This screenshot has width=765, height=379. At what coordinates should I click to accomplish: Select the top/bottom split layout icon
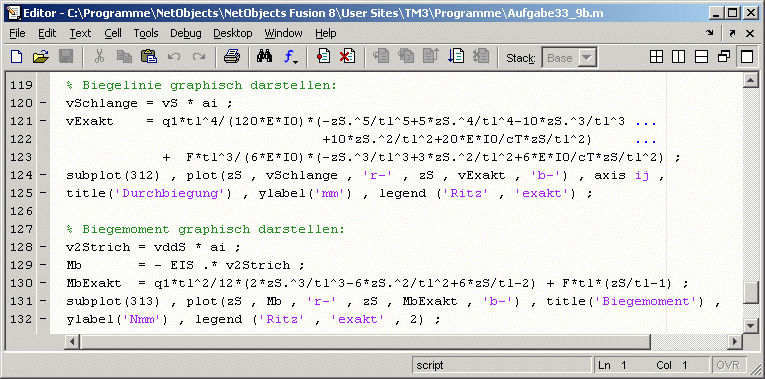701,57
